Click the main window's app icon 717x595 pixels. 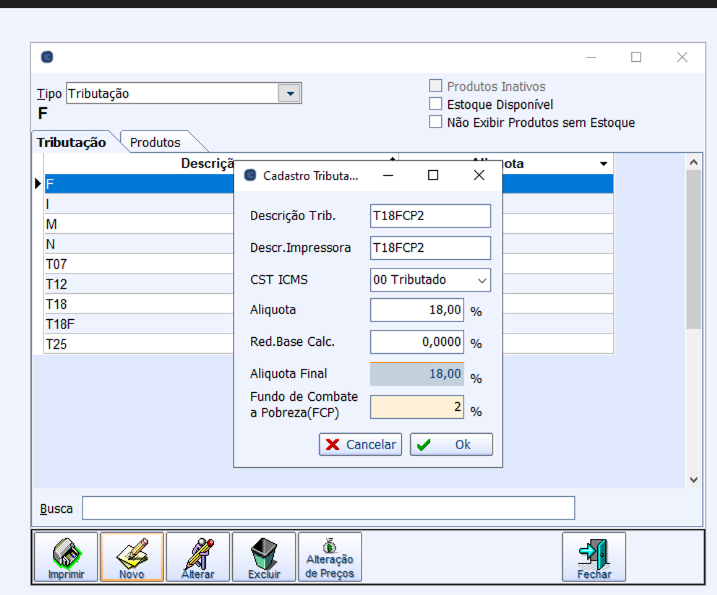point(47,57)
